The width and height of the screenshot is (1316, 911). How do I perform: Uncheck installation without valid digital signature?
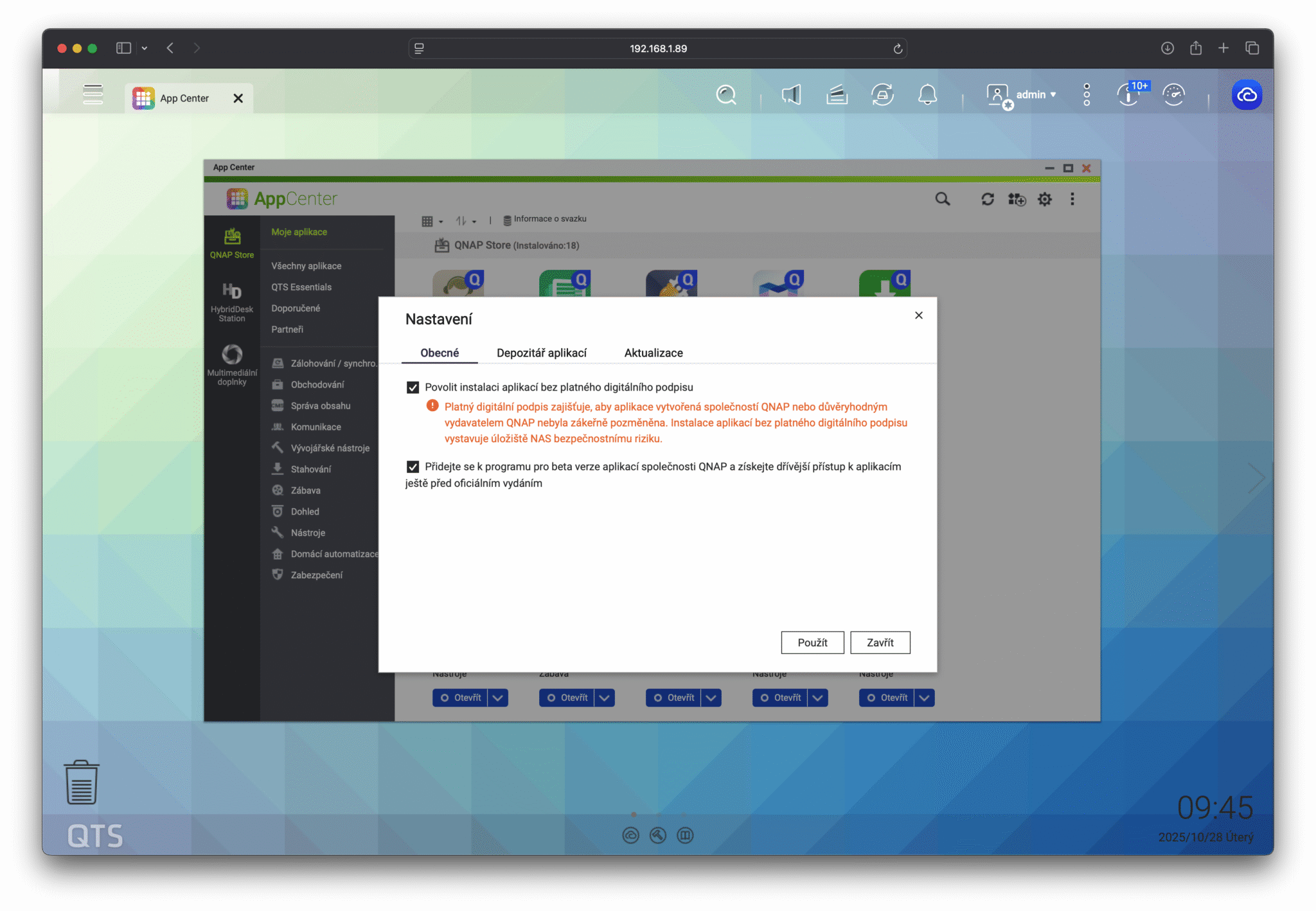click(413, 387)
